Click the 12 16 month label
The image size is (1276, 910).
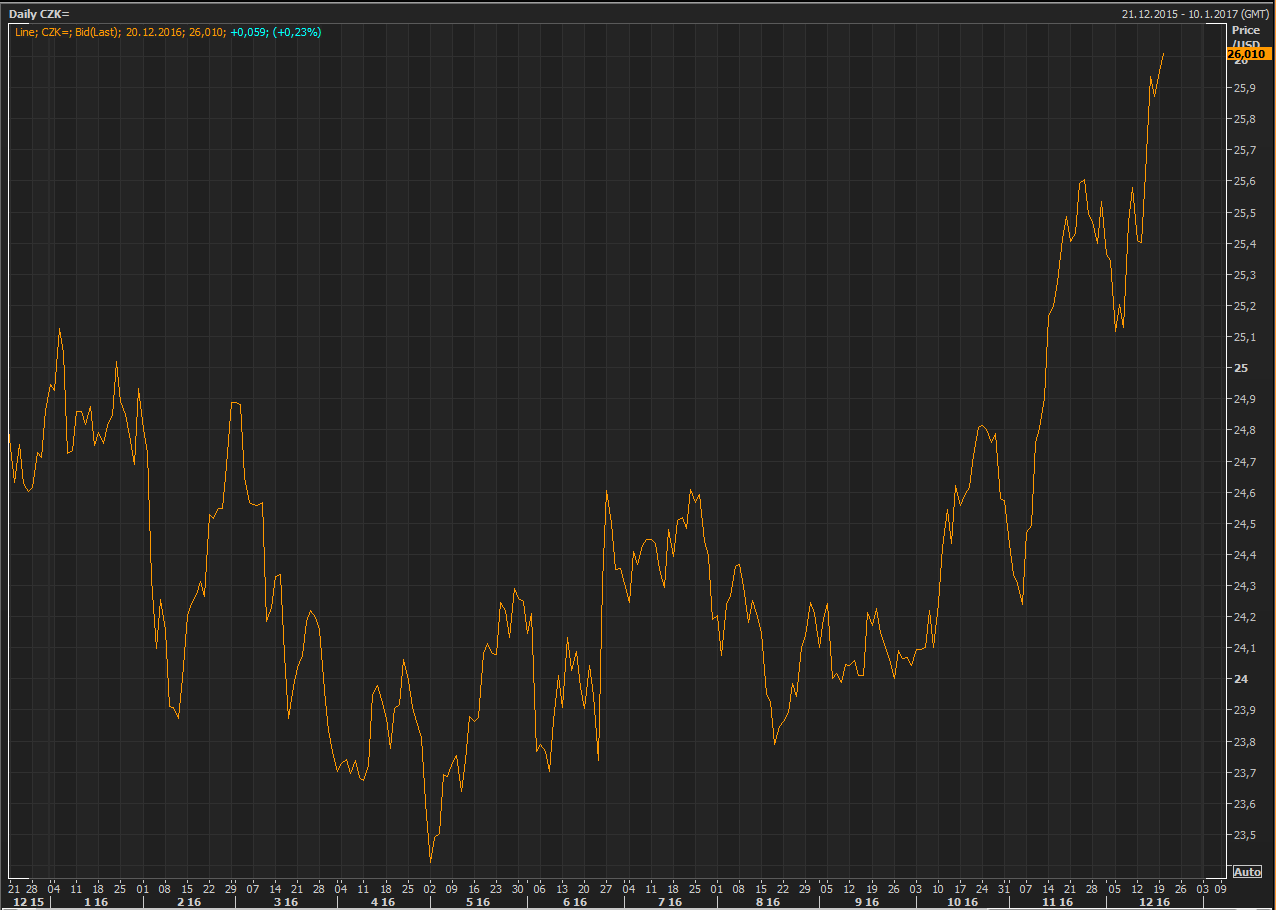(x=1155, y=902)
